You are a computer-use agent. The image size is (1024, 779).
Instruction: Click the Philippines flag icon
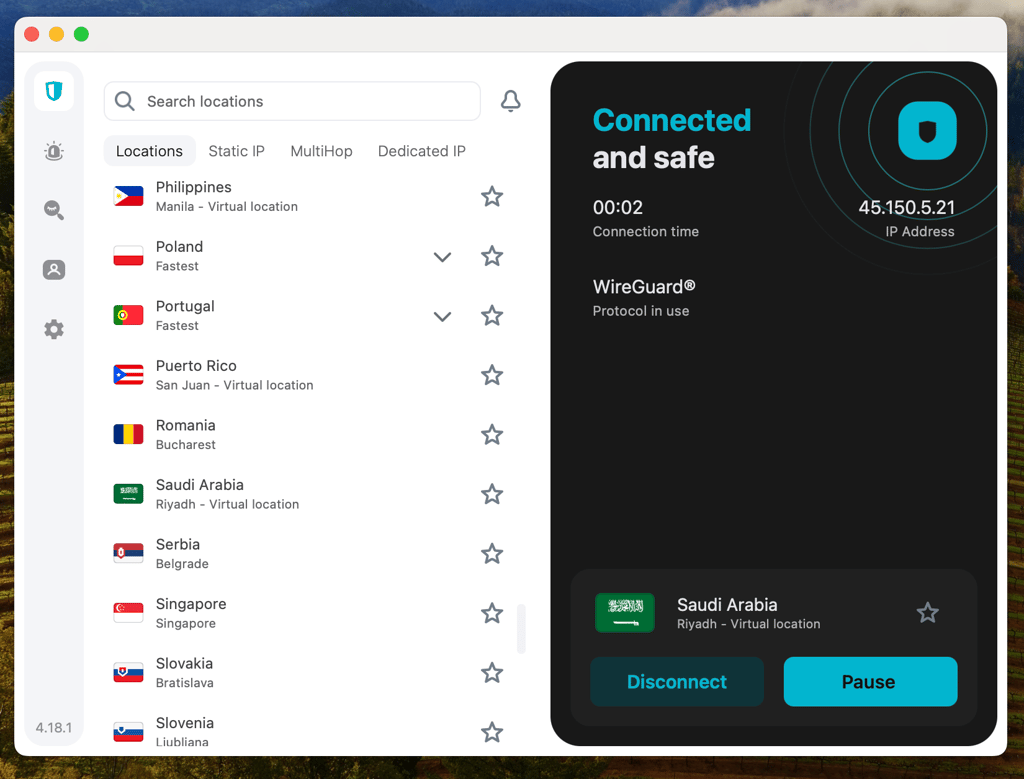129,196
